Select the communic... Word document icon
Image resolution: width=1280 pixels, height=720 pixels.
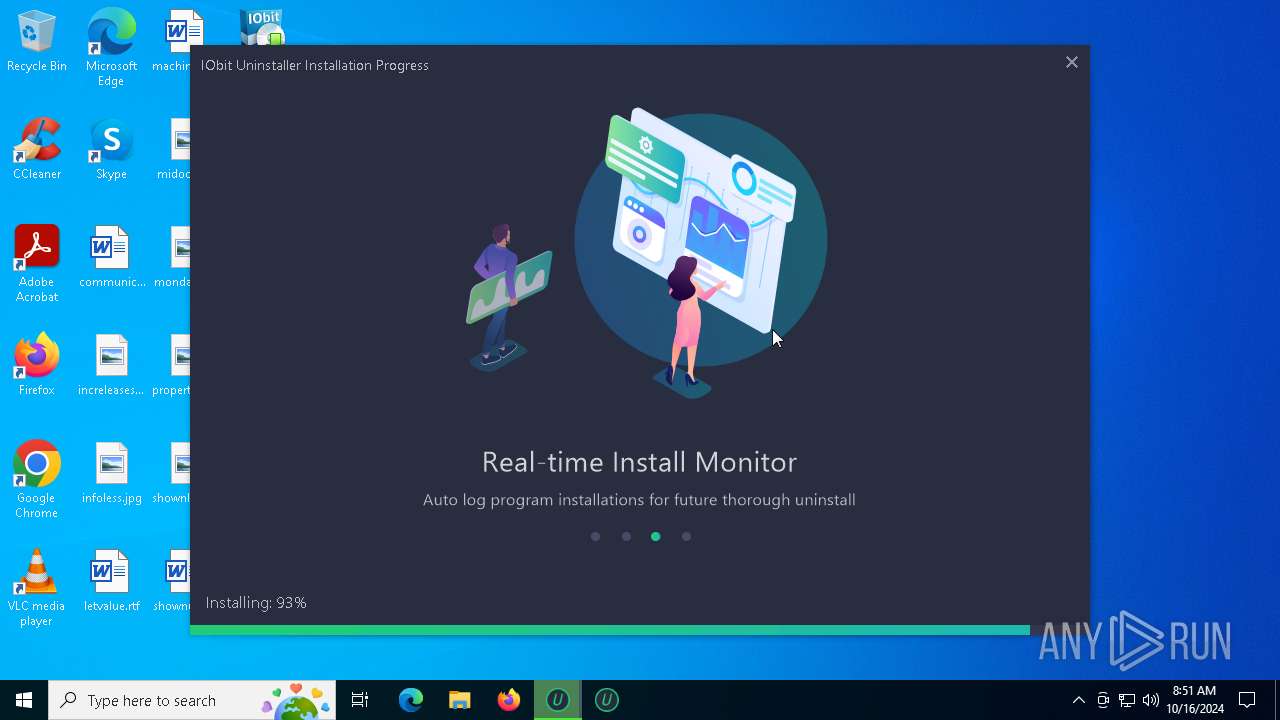click(111, 258)
